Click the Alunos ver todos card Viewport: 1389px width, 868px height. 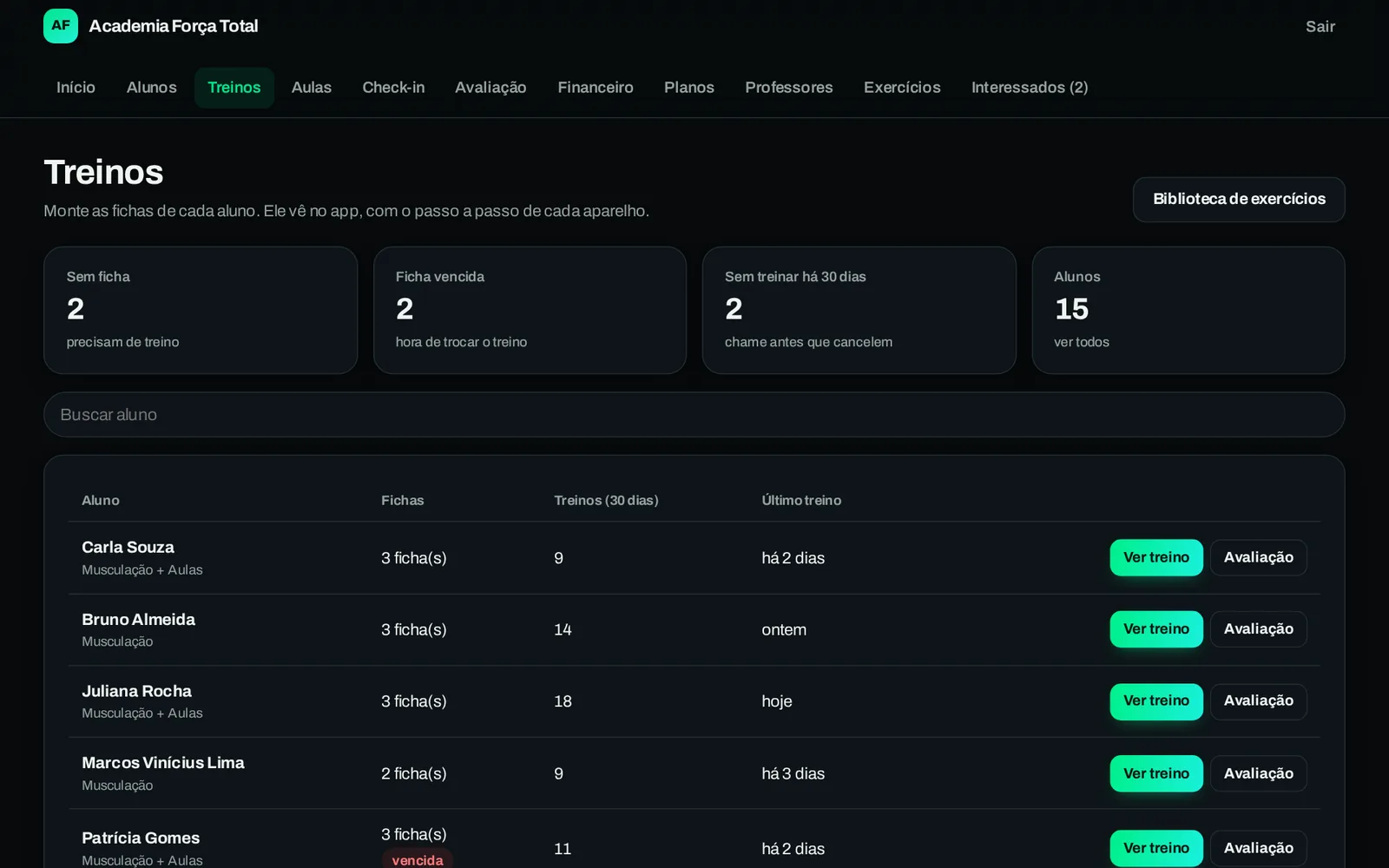click(x=1188, y=310)
